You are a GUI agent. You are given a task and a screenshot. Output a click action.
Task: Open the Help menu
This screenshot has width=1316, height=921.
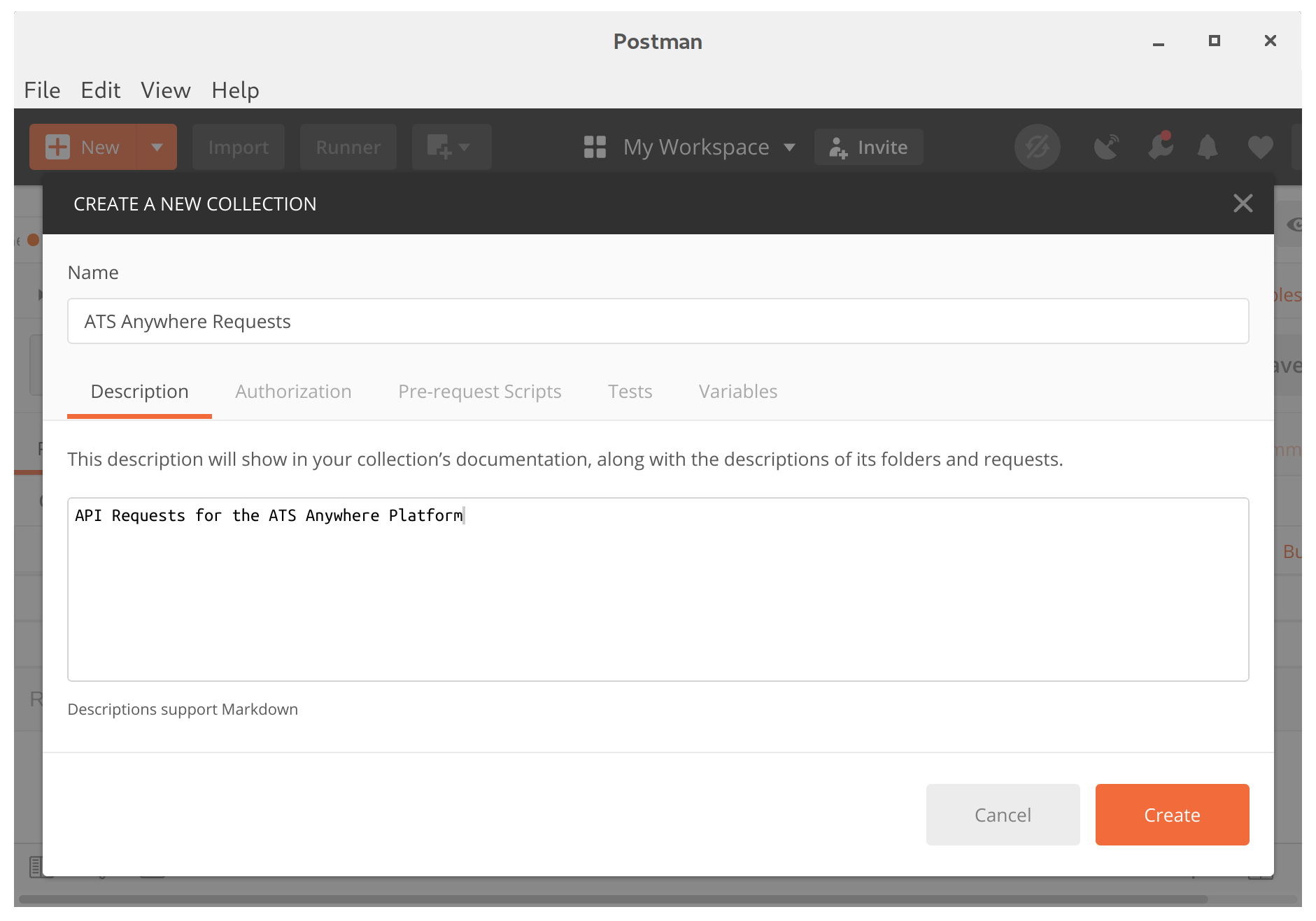click(235, 90)
